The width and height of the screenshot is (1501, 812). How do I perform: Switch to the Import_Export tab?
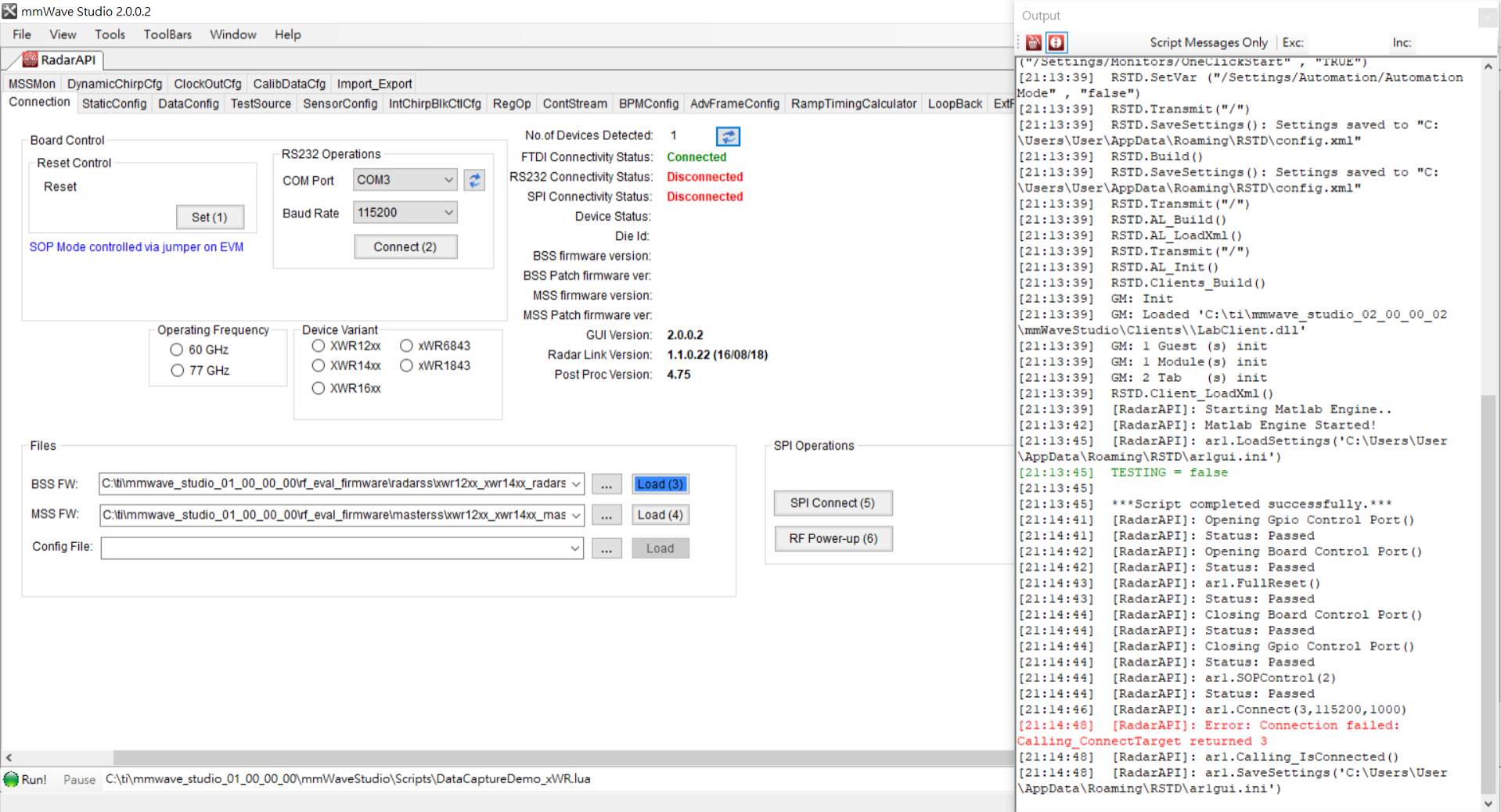tap(375, 84)
